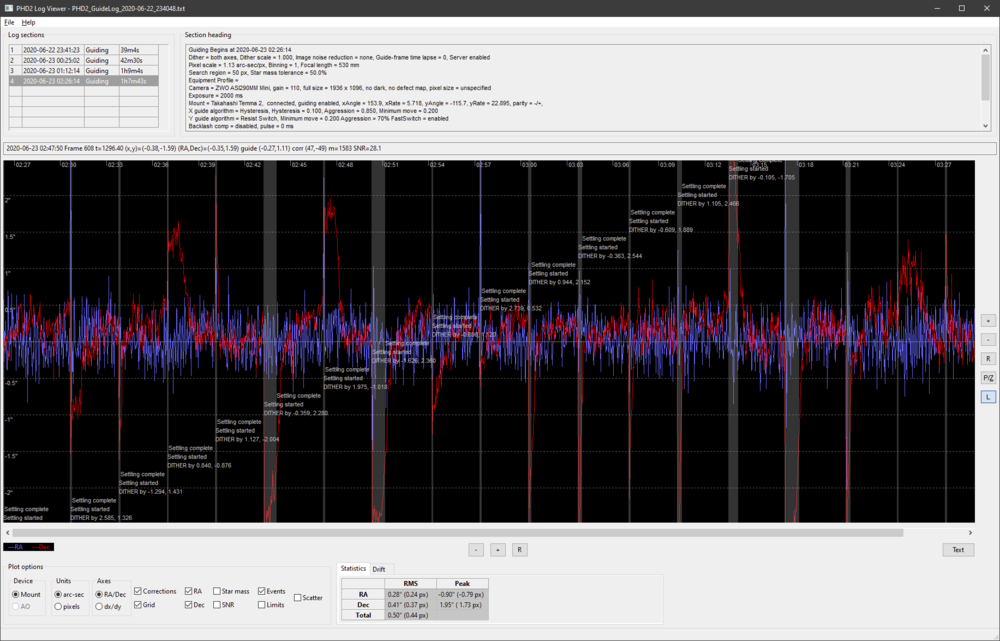Screen dimensions: 1000x641
Task: Toggle the L lock button
Action: coord(988,397)
